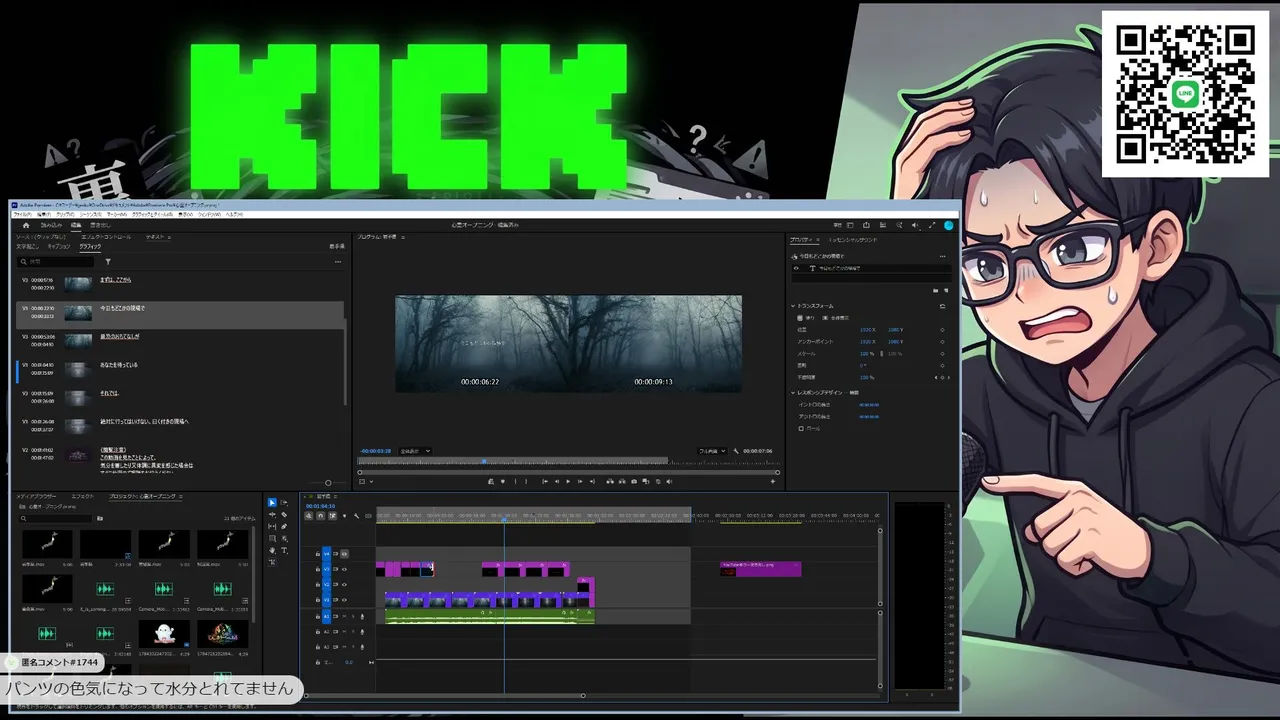1280x720 pixels.
Task: Go to In point in Program Monitor
Action: tap(544, 481)
